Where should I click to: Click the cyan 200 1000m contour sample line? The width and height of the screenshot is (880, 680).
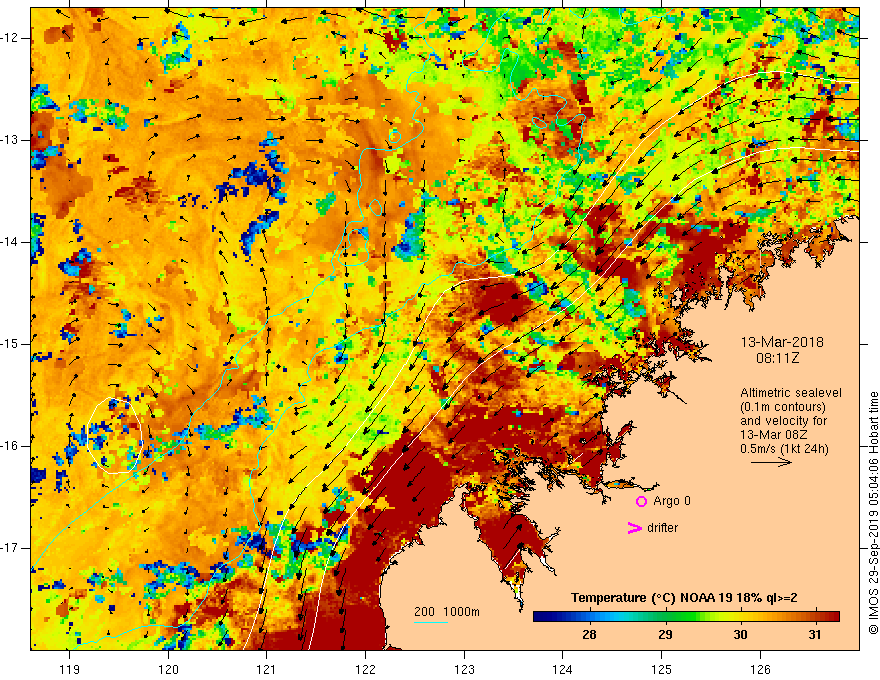pos(430,622)
